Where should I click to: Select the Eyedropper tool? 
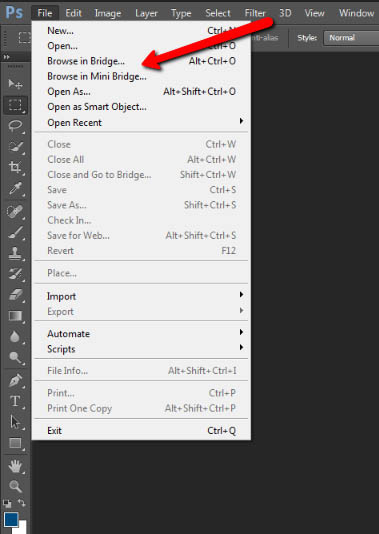[x=15, y=188]
